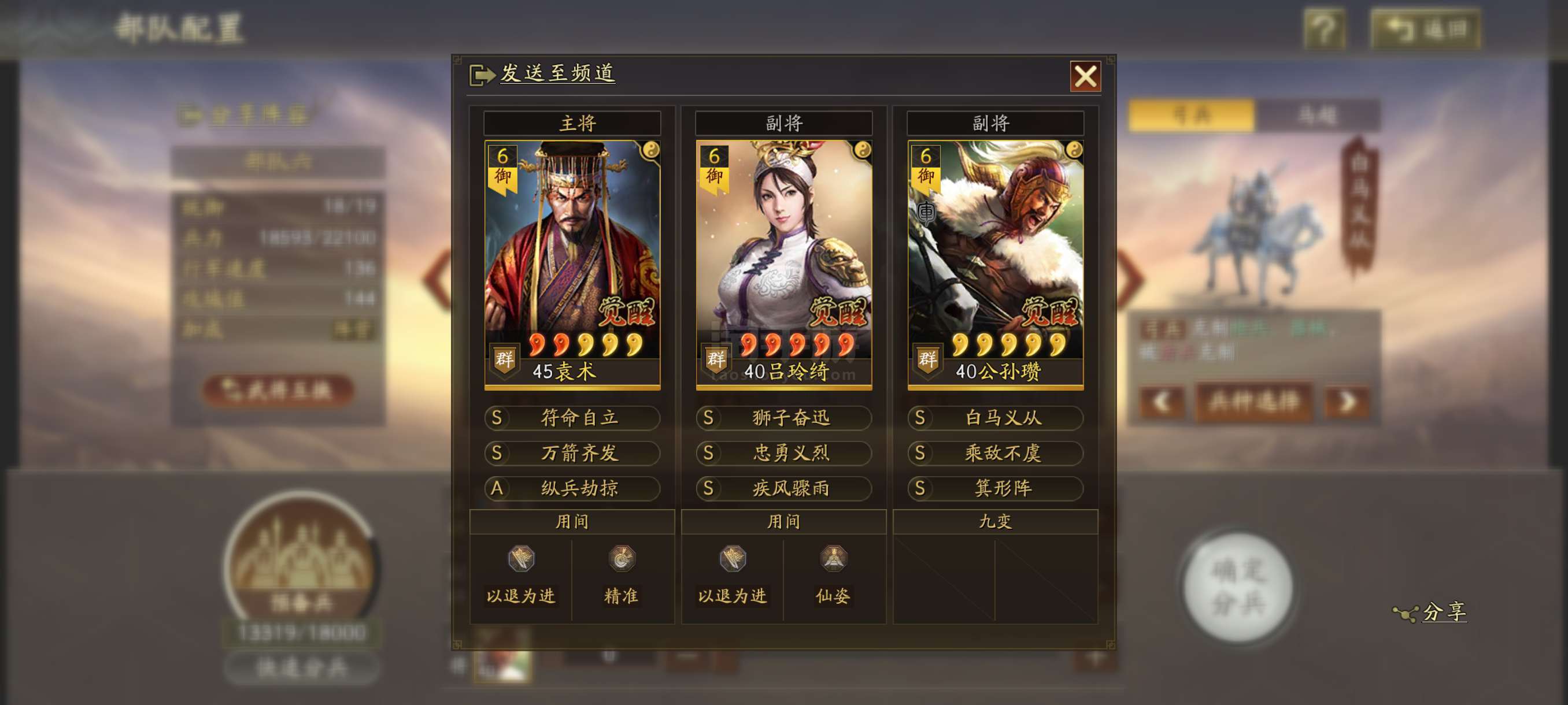Screen dimensions: 1568x705
Task: Select the 袁术 general portrait card
Action: [572, 265]
